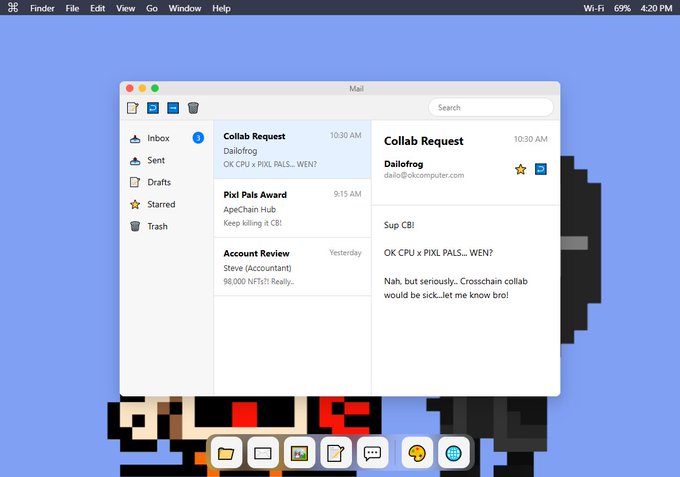Click the Collab Request heading in the reading pane
This screenshot has width=680, height=477.
(424, 141)
